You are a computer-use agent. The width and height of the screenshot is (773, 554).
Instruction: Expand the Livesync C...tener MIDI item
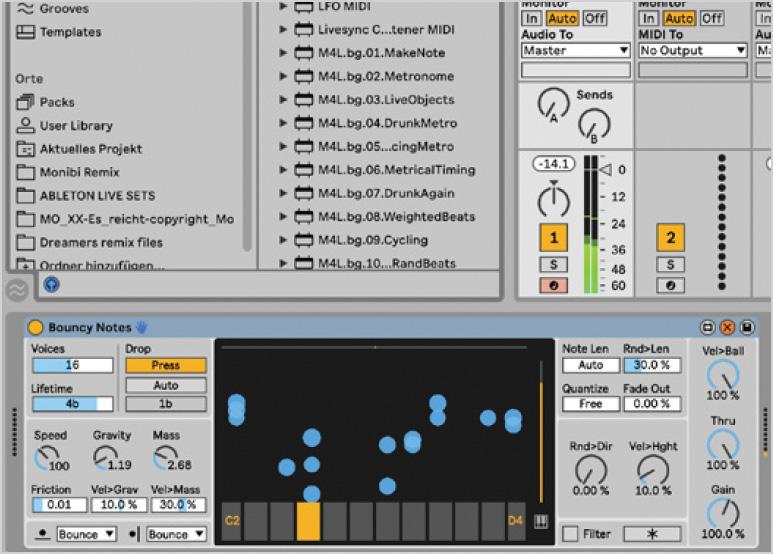click(283, 30)
